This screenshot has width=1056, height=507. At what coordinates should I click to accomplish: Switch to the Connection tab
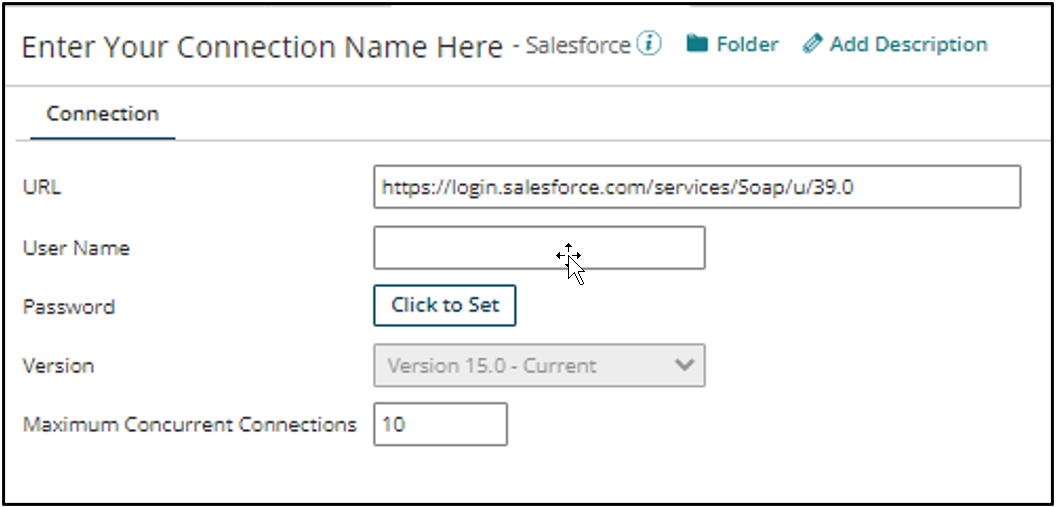pos(102,114)
